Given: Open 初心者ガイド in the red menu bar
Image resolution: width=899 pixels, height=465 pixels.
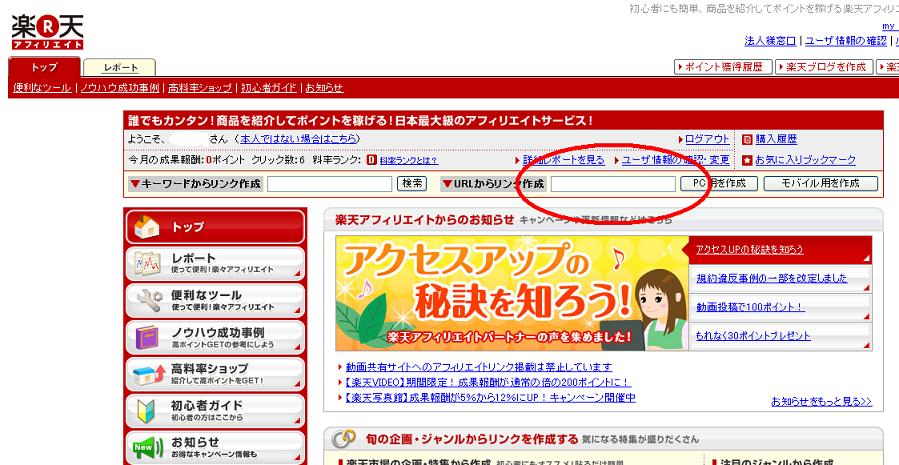Looking at the screenshot, I should pos(268,88).
